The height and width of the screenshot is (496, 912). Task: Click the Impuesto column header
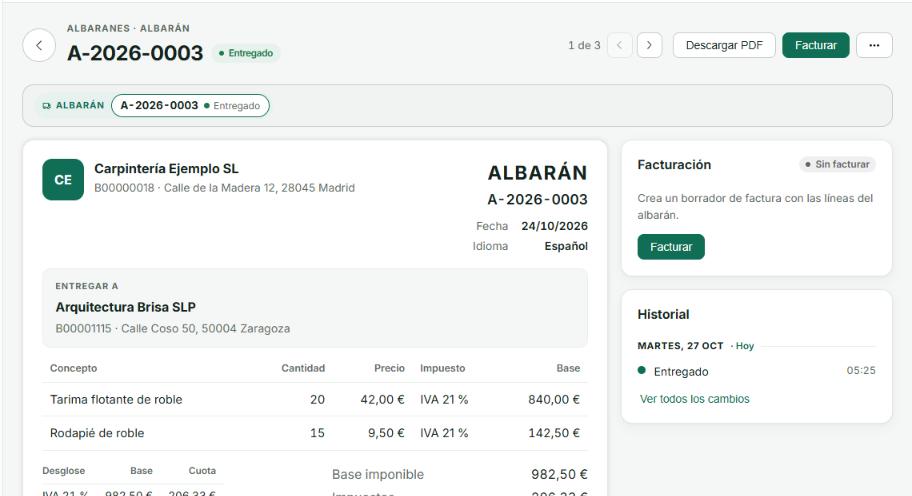[443, 368]
